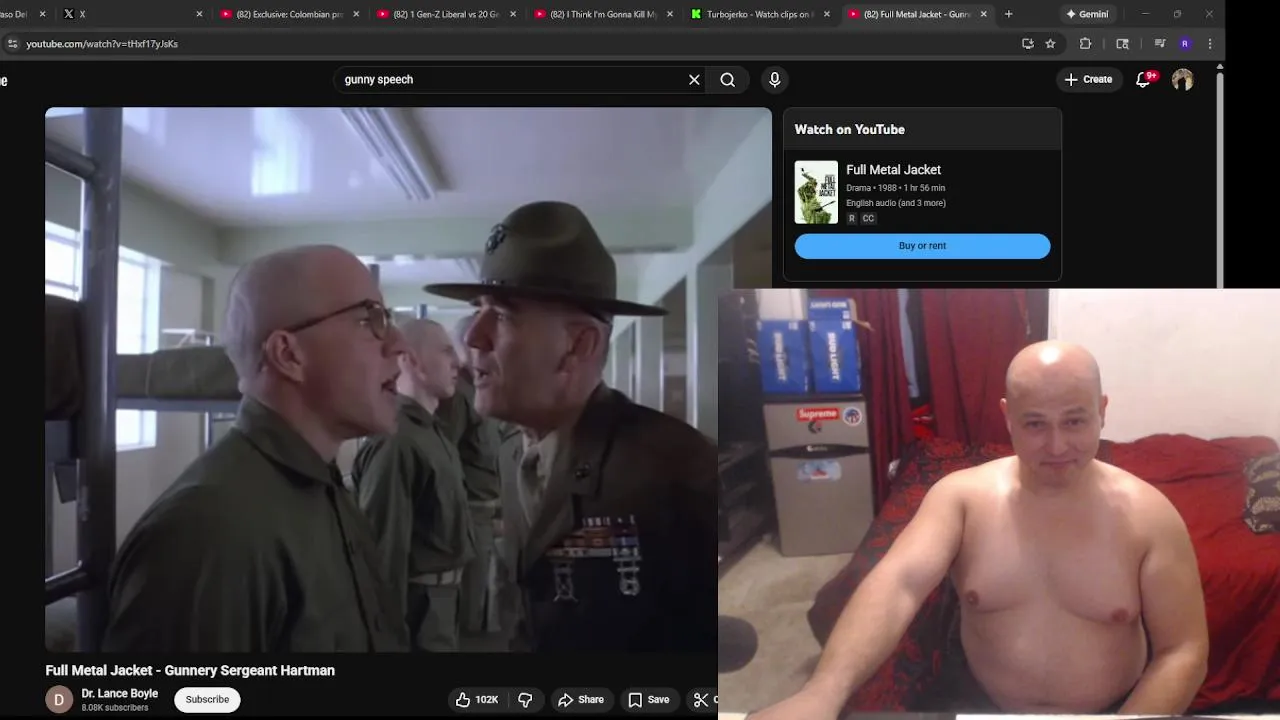Subscribe to Dr. Lance Boyle
Viewport: 1280px width, 720px height.
coord(207,699)
